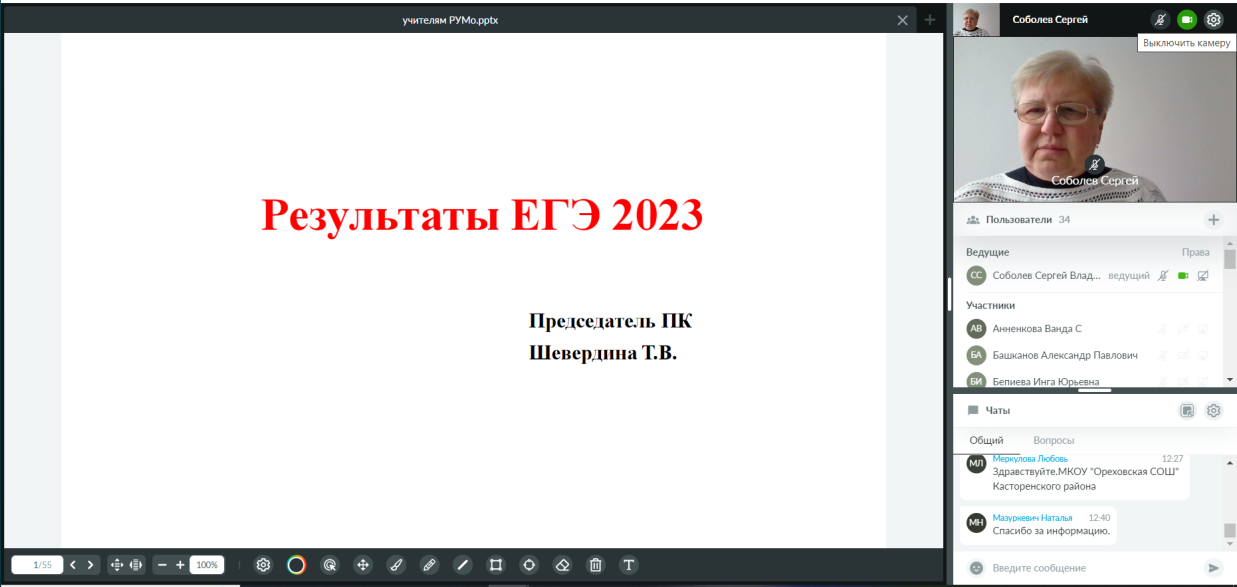Select the text tool
This screenshot has width=1237, height=587.
[629, 565]
